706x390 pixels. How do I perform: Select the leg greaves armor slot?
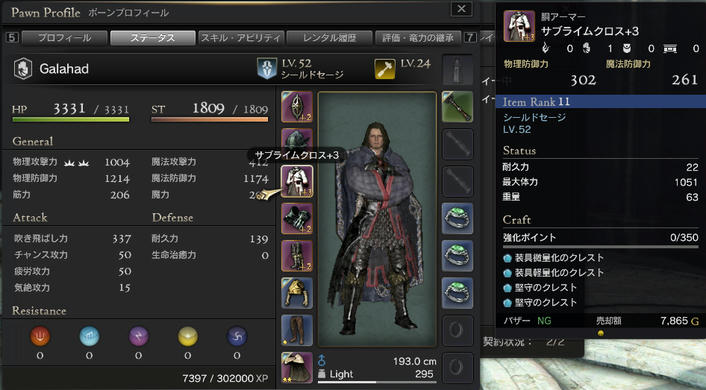[x=297, y=256]
